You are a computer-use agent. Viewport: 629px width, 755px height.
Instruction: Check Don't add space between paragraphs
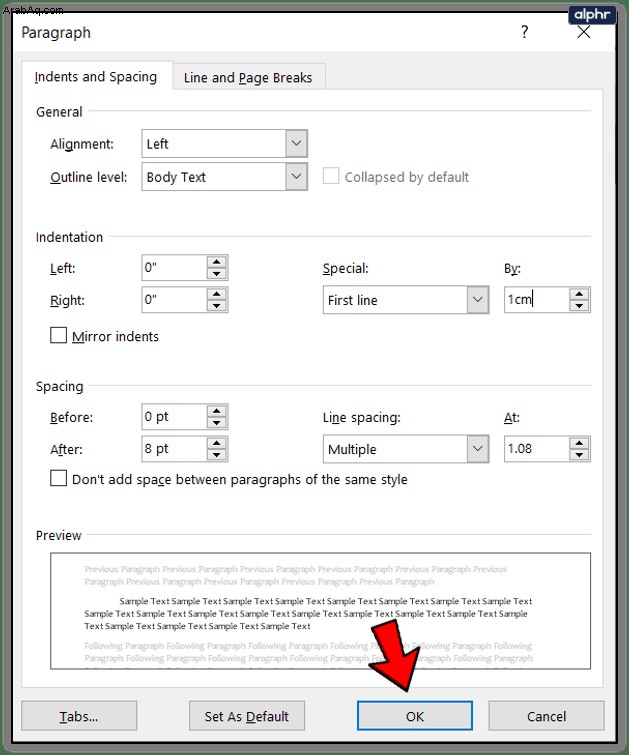59,479
